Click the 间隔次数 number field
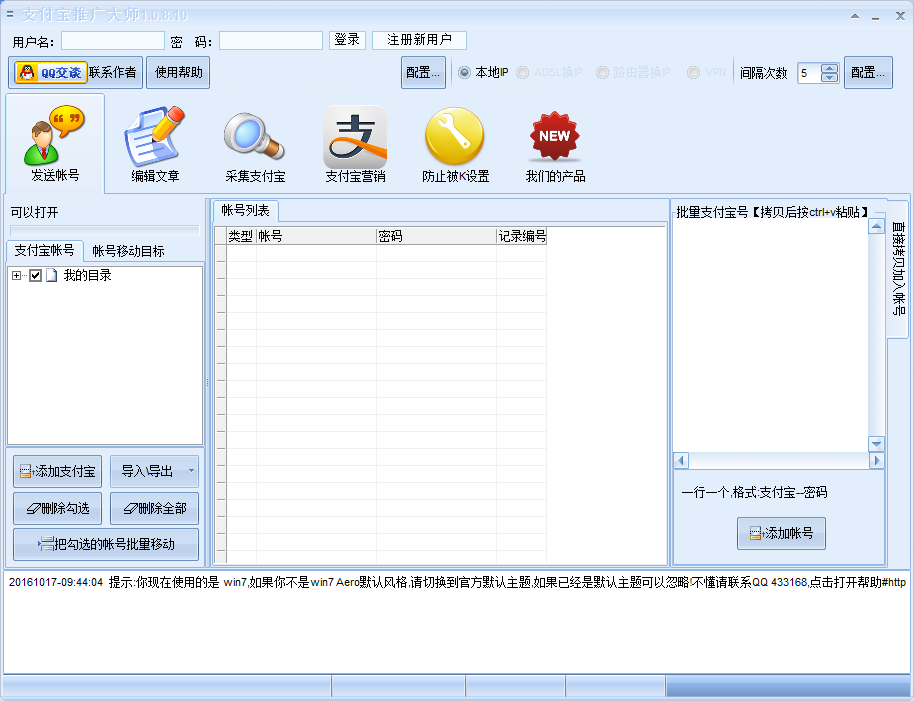The height and width of the screenshot is (701, 914). pyautogui.click(x=809, y=73)
